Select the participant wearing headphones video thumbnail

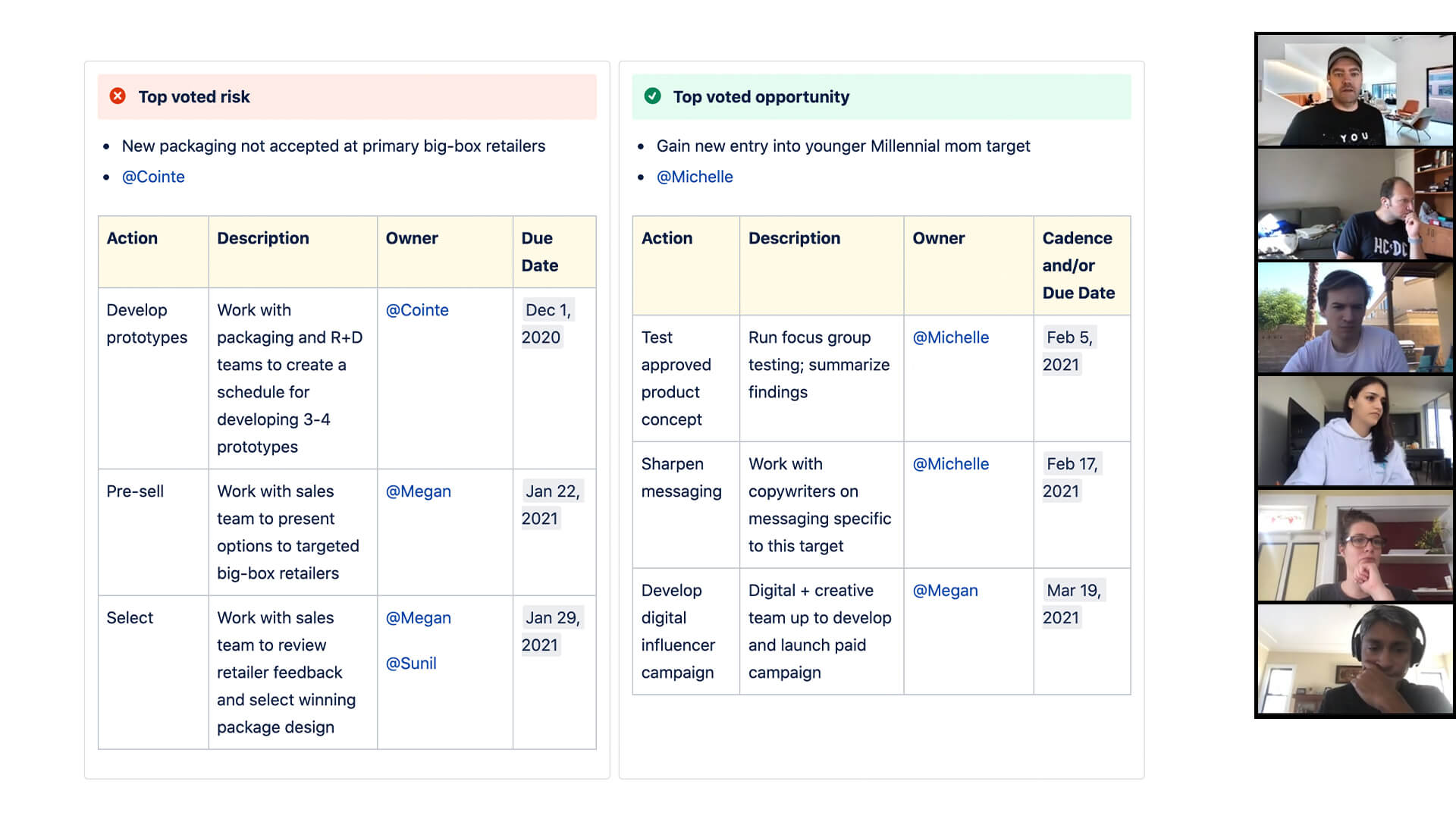[1355, 660]
